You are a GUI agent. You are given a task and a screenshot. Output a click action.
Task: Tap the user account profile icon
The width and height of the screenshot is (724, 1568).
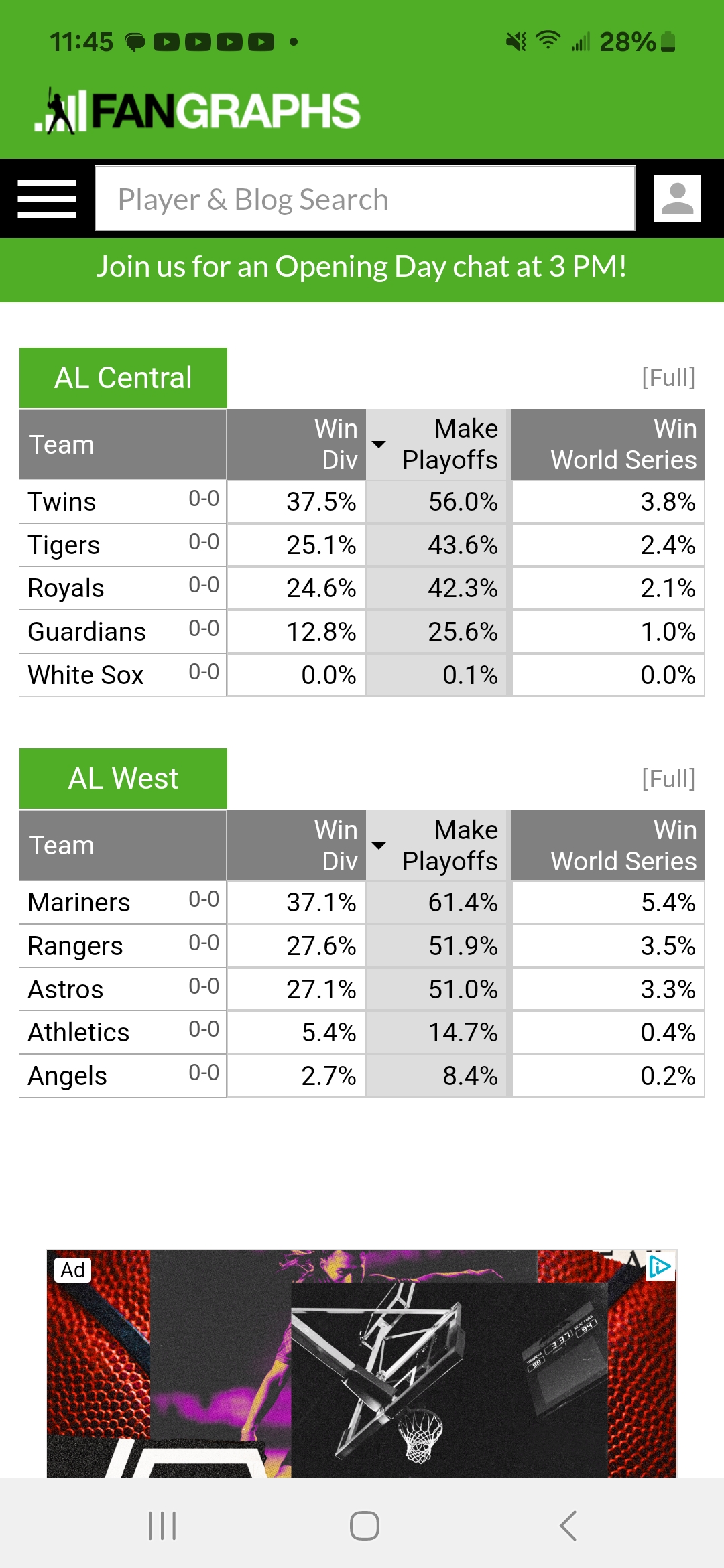(x=677, y=199)
